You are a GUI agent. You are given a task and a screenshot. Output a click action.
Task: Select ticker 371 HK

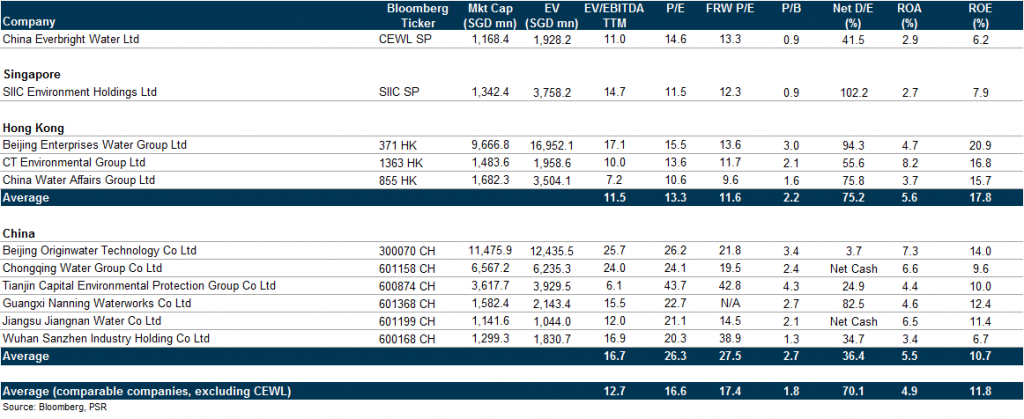pyautogui.click(x=397, y=145)
